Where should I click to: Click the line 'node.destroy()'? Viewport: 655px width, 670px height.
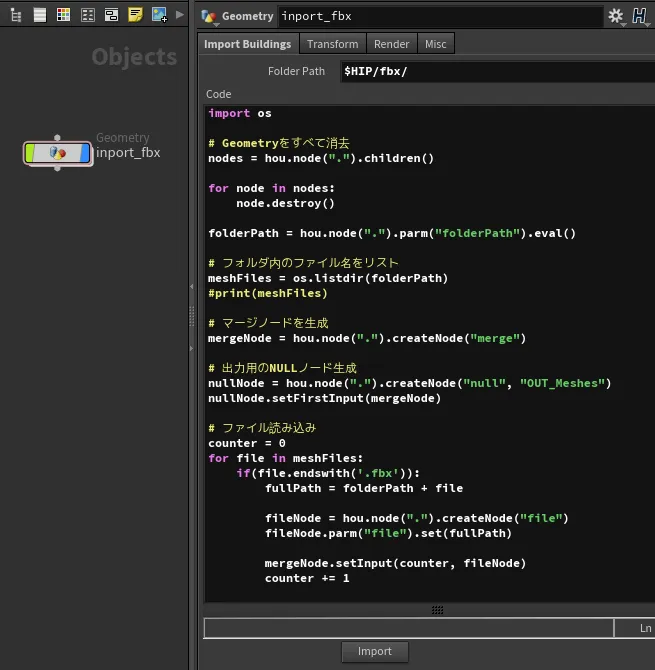pyautogui.click(x=285, y=203)
